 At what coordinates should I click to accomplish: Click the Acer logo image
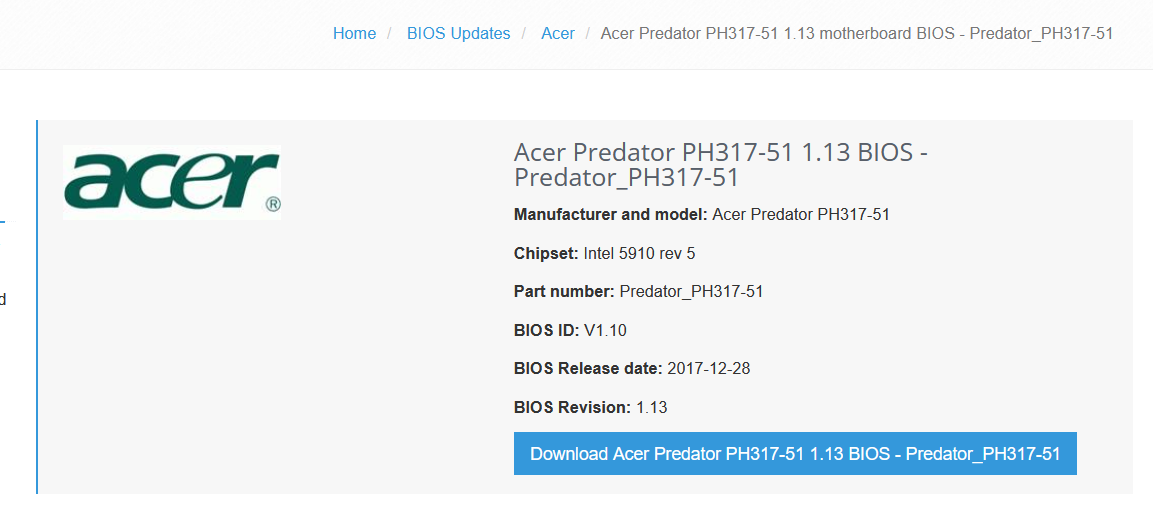click(171, 182)
